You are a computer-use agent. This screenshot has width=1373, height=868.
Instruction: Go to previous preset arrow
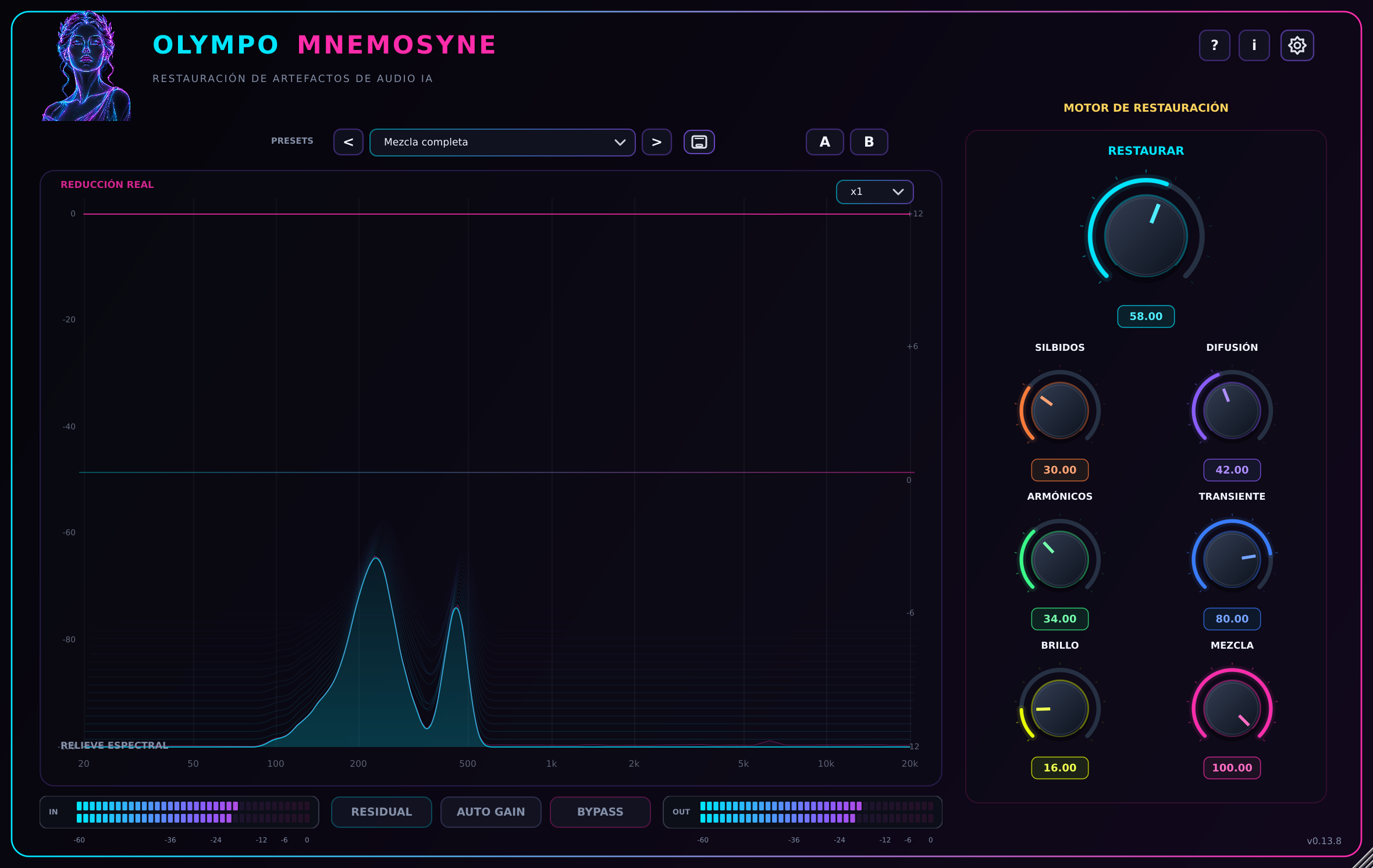click(348, 142)
